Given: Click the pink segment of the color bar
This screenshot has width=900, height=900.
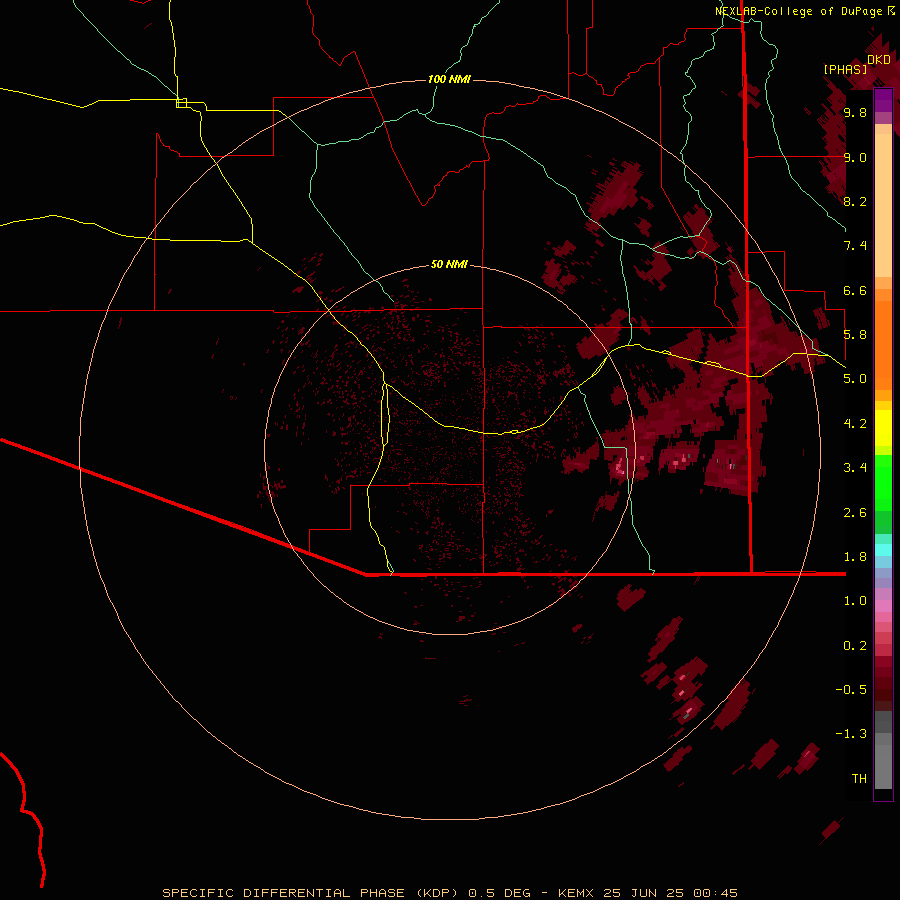Looking at the screenshot, I should [x=883, y=606].
